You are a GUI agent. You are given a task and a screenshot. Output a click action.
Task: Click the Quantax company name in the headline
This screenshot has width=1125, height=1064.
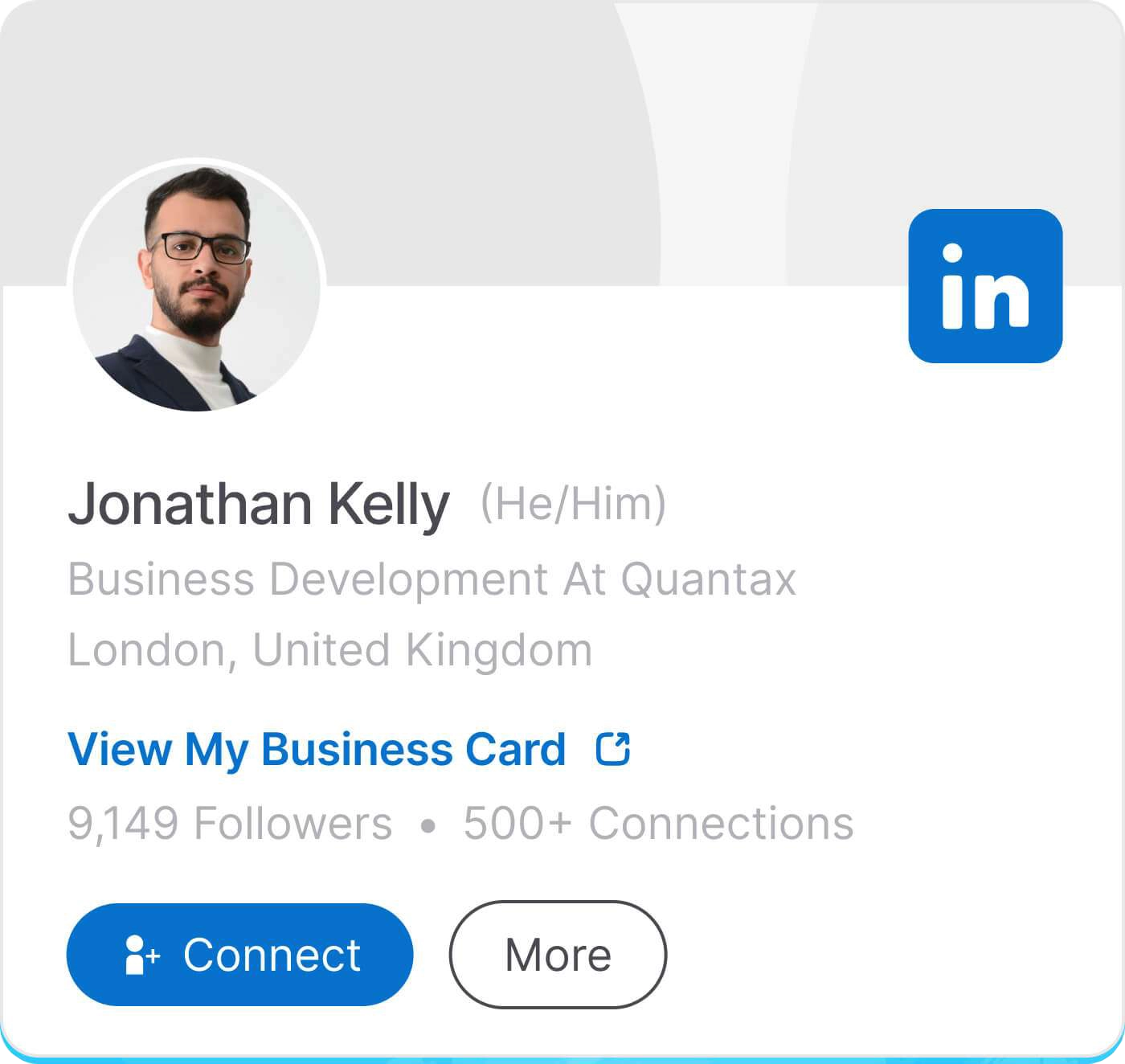[711, 580]
